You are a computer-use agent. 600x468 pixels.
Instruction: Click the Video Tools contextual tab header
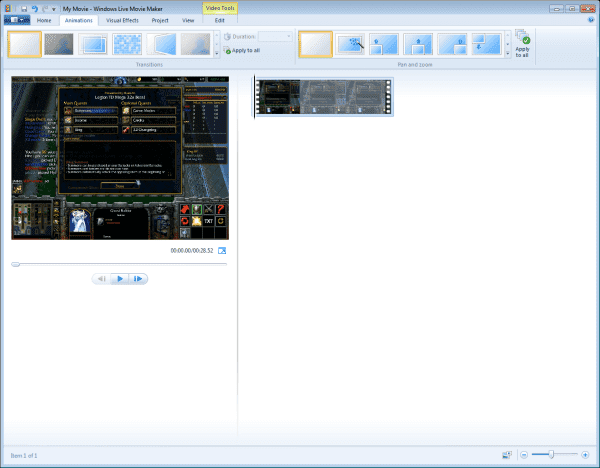pyautogui.click(x=220, y=8)
